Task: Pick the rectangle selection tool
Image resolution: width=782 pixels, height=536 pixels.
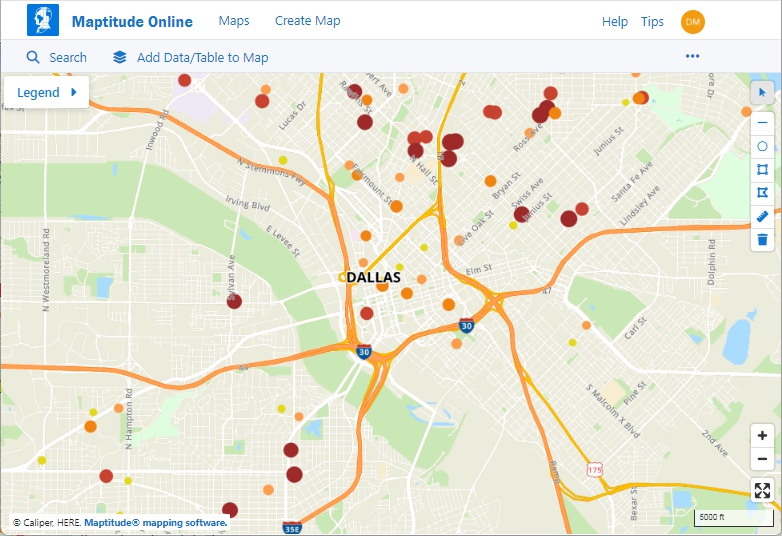Action: click(x=762, y=170)
